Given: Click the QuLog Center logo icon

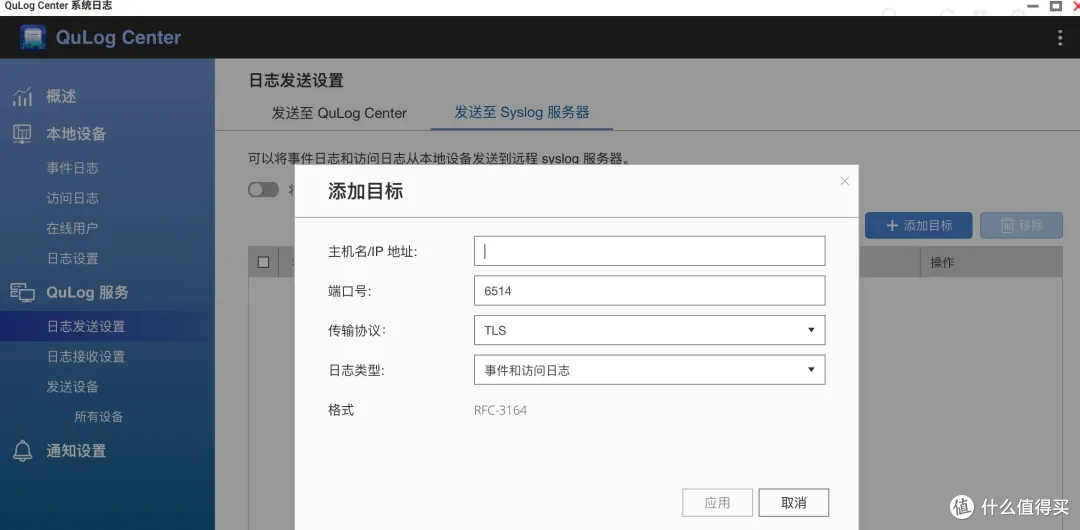Looking at the screenshot, I should [33, 37].
